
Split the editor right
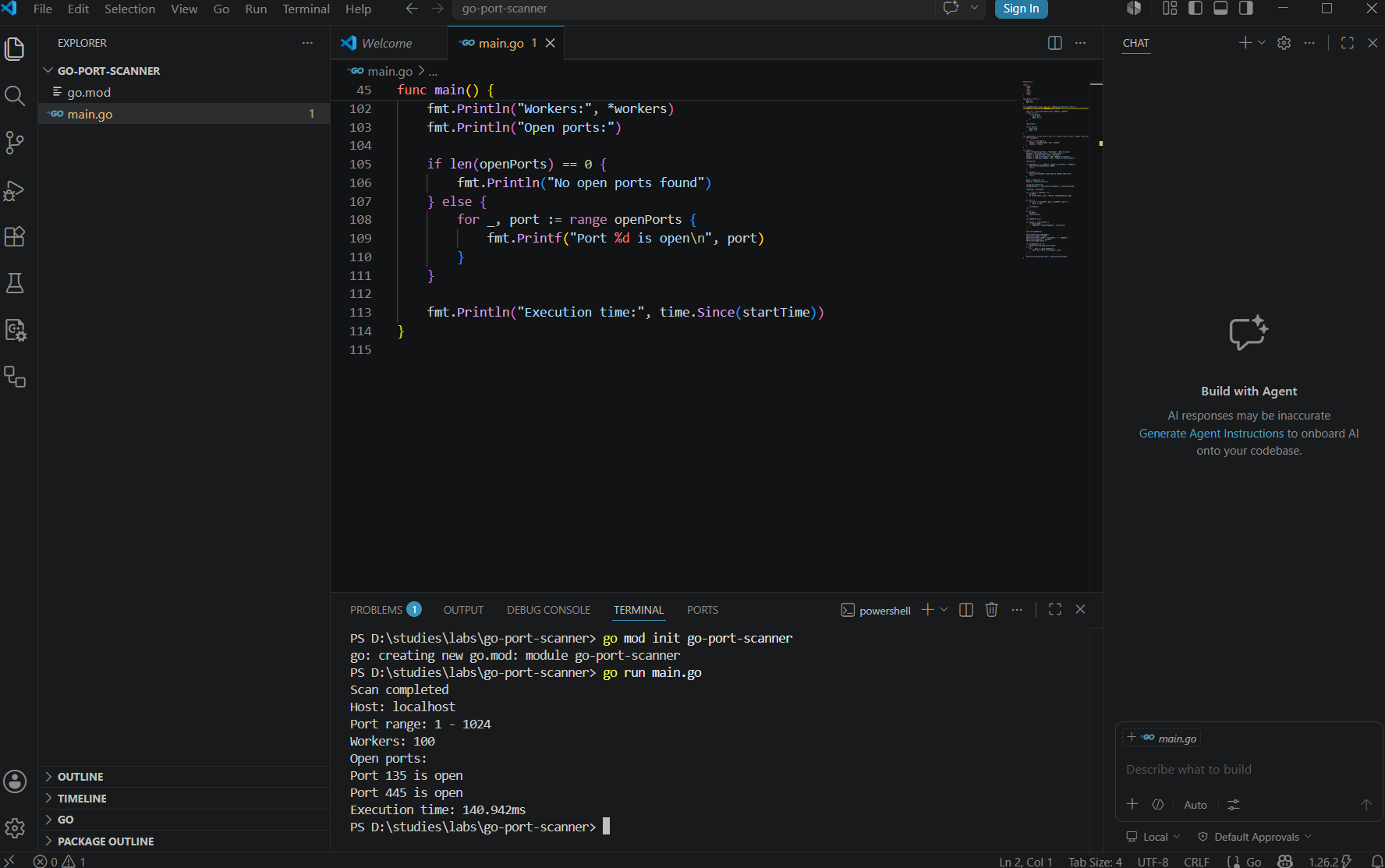tap(1054, 43)
